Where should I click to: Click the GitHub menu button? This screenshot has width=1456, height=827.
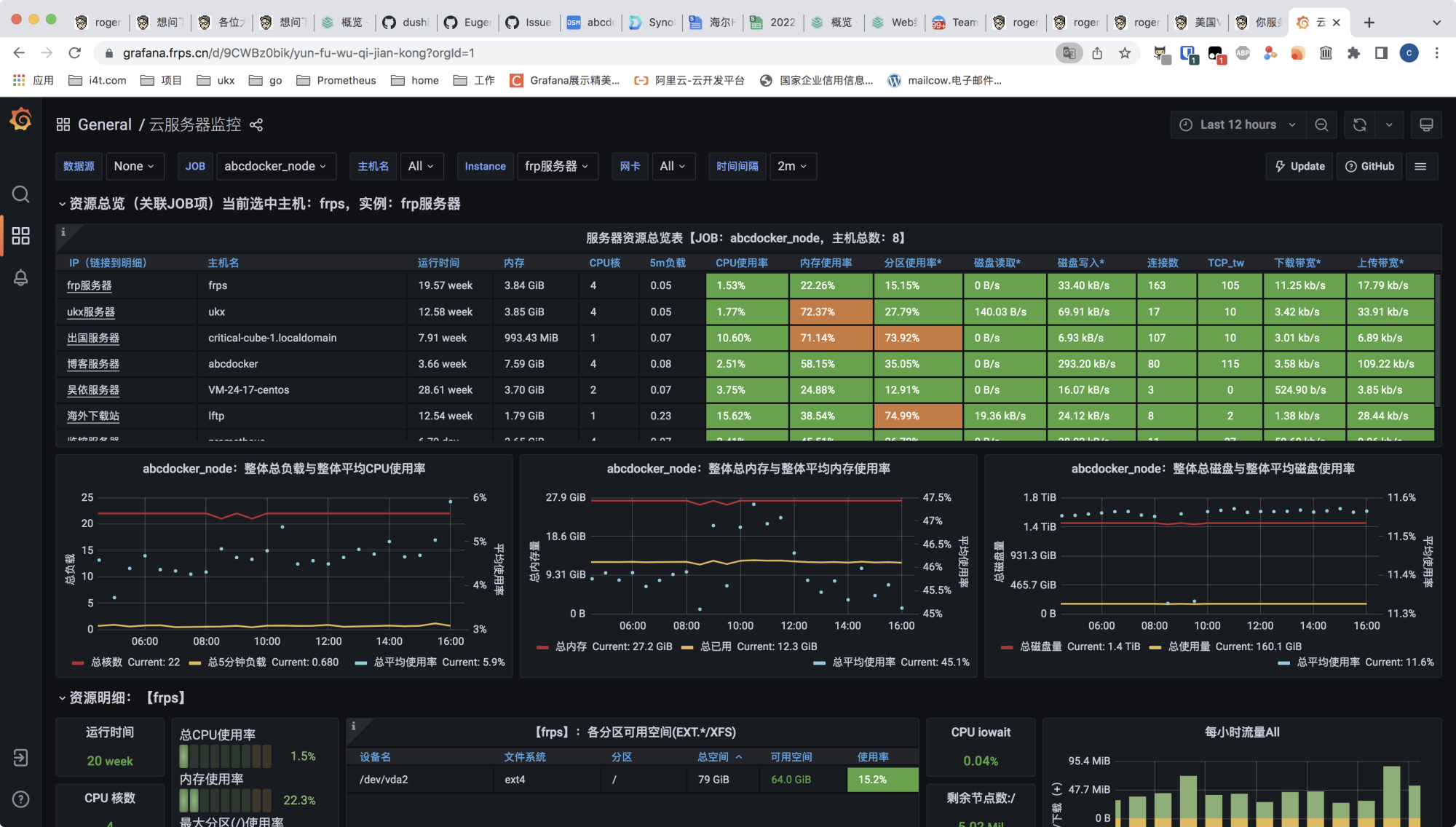pos(1370,166)
